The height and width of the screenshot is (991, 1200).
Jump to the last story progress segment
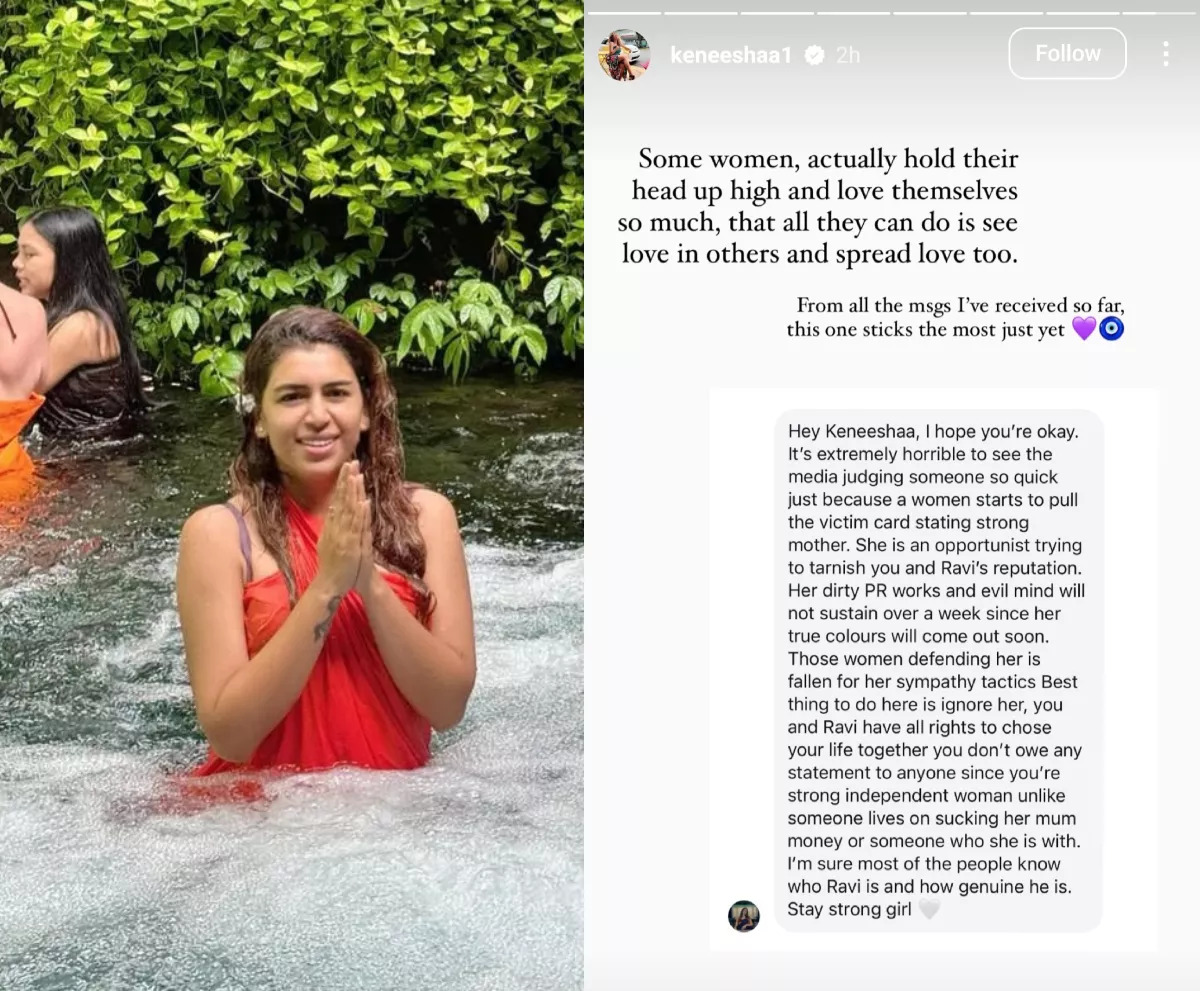[x=1160, y=11]
